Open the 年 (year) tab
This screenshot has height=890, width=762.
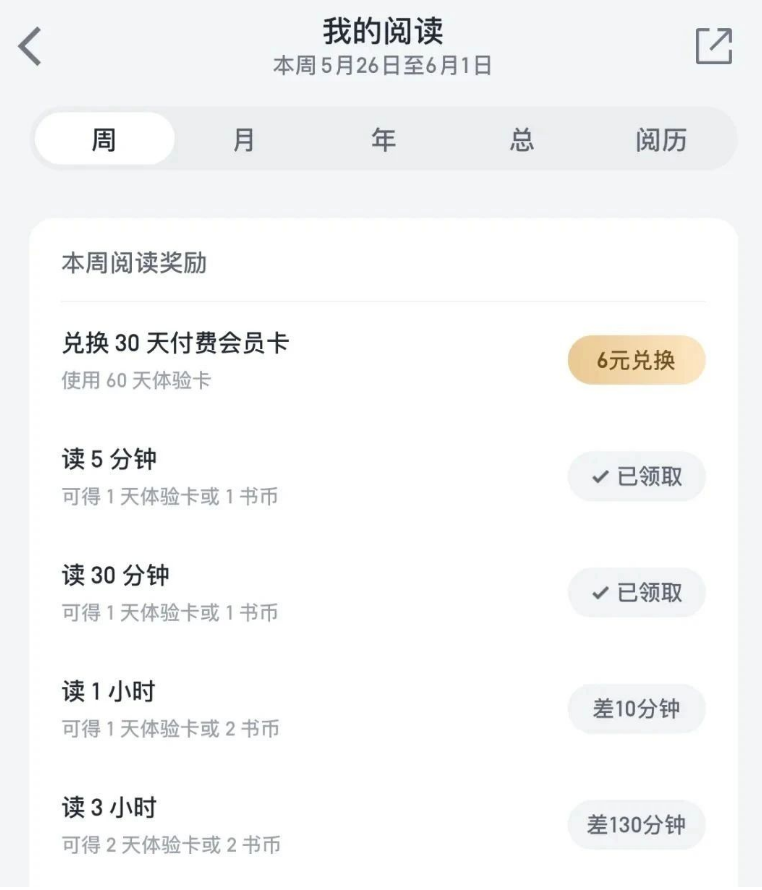[383, 139]
